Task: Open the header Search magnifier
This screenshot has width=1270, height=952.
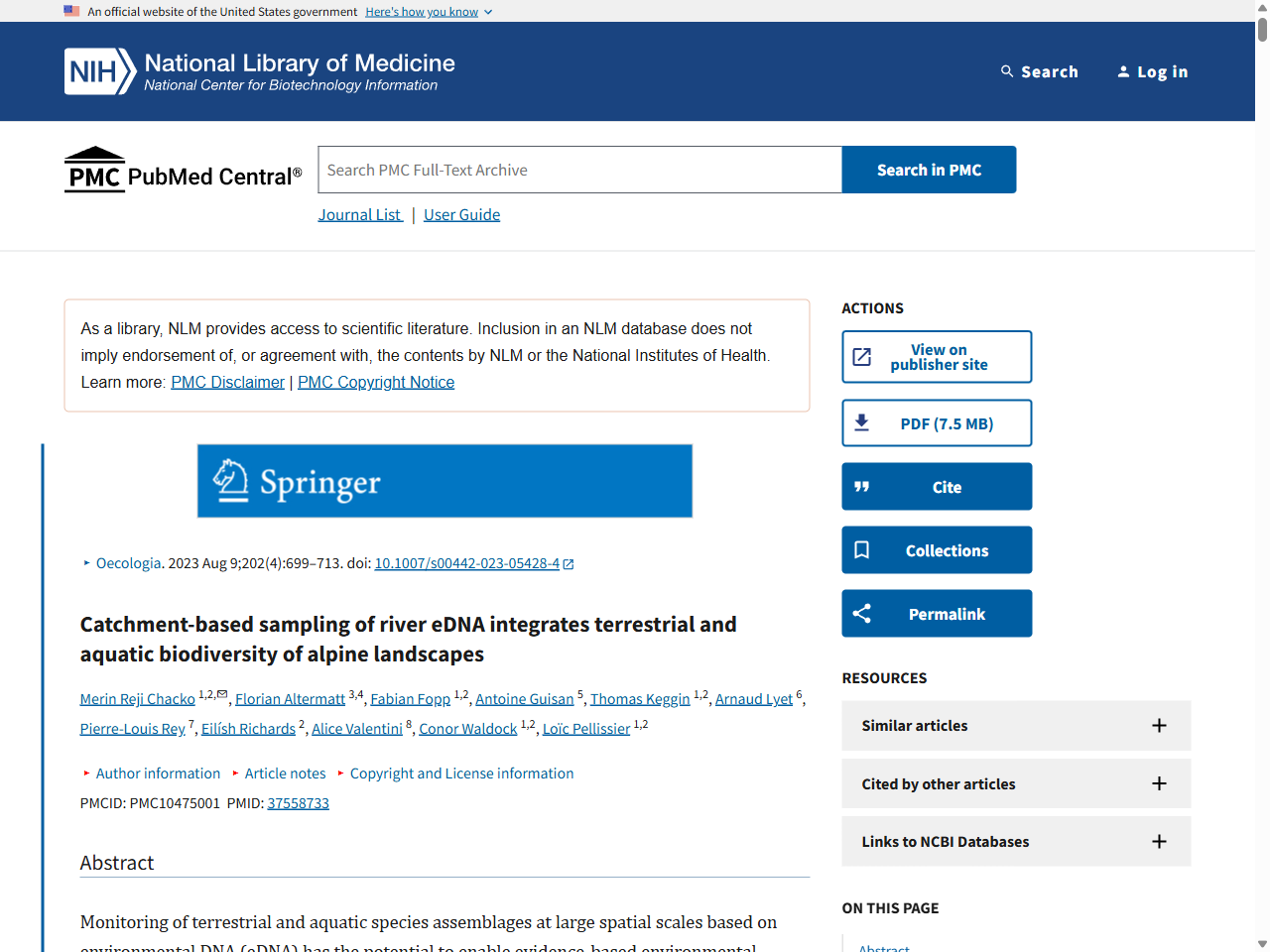Action: click(x=1007, y=71)
